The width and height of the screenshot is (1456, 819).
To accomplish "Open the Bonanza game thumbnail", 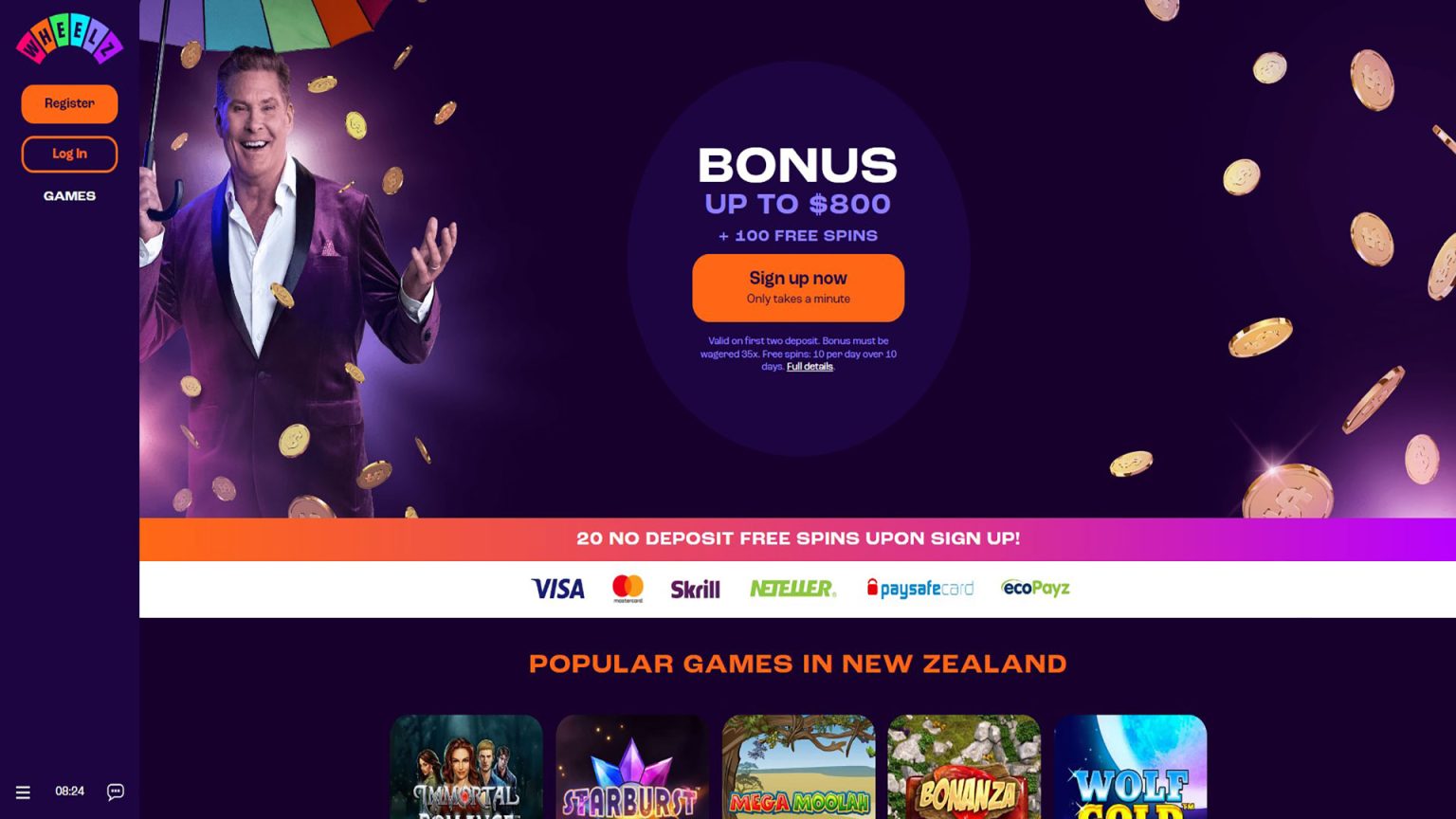I will [964, 767].
